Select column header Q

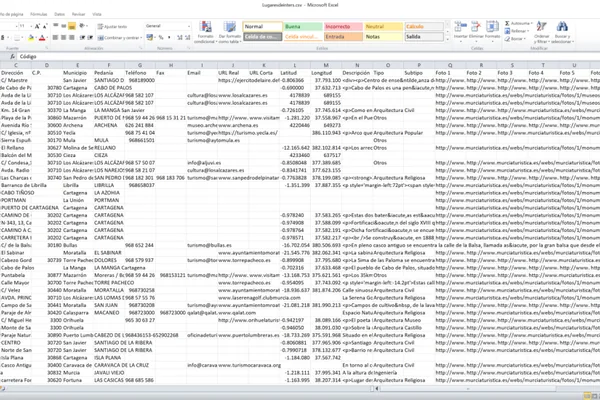450,65
